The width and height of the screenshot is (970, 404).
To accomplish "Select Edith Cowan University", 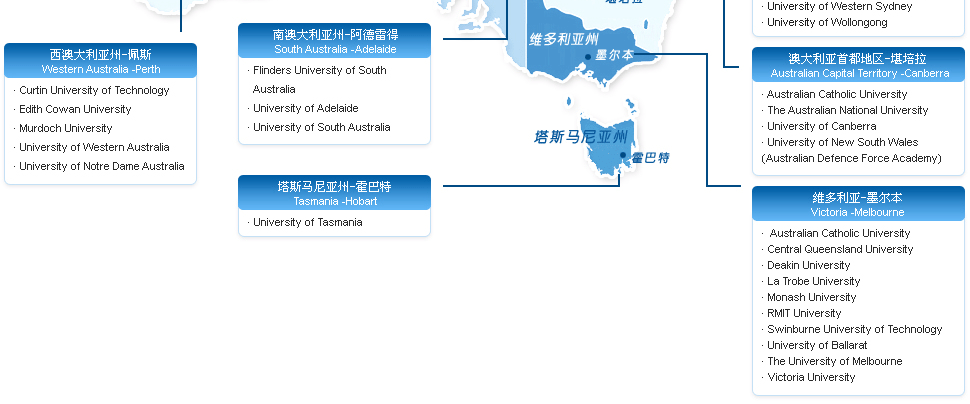I will click(x=75, y=110).
